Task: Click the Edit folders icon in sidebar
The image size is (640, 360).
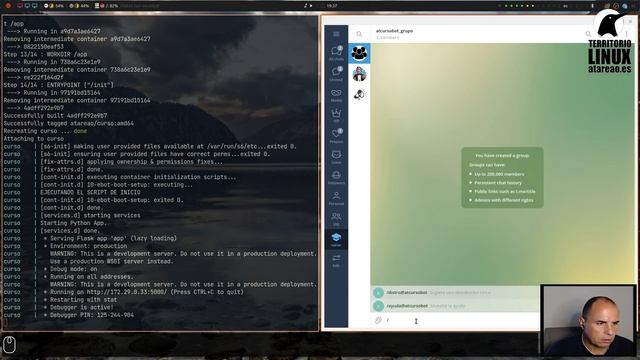Action: pos(336,260)
